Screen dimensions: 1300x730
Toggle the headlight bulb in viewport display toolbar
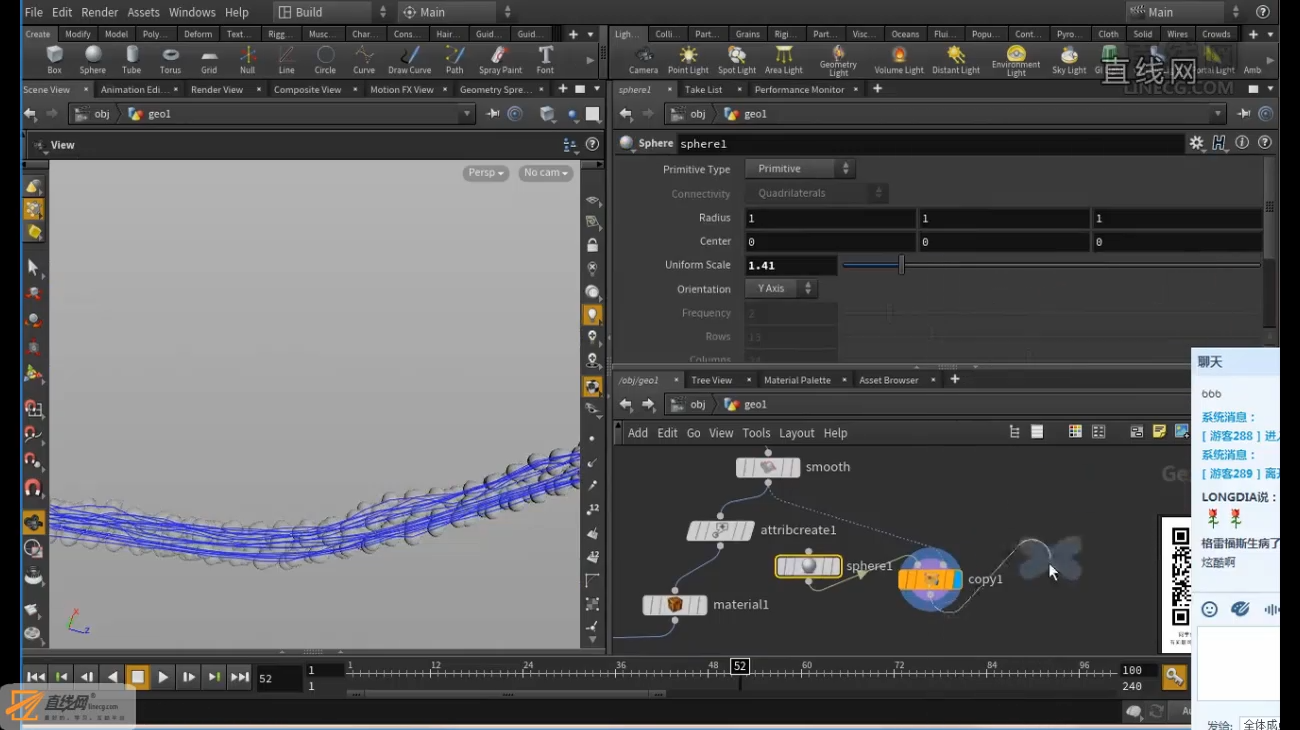coord(593,315)
